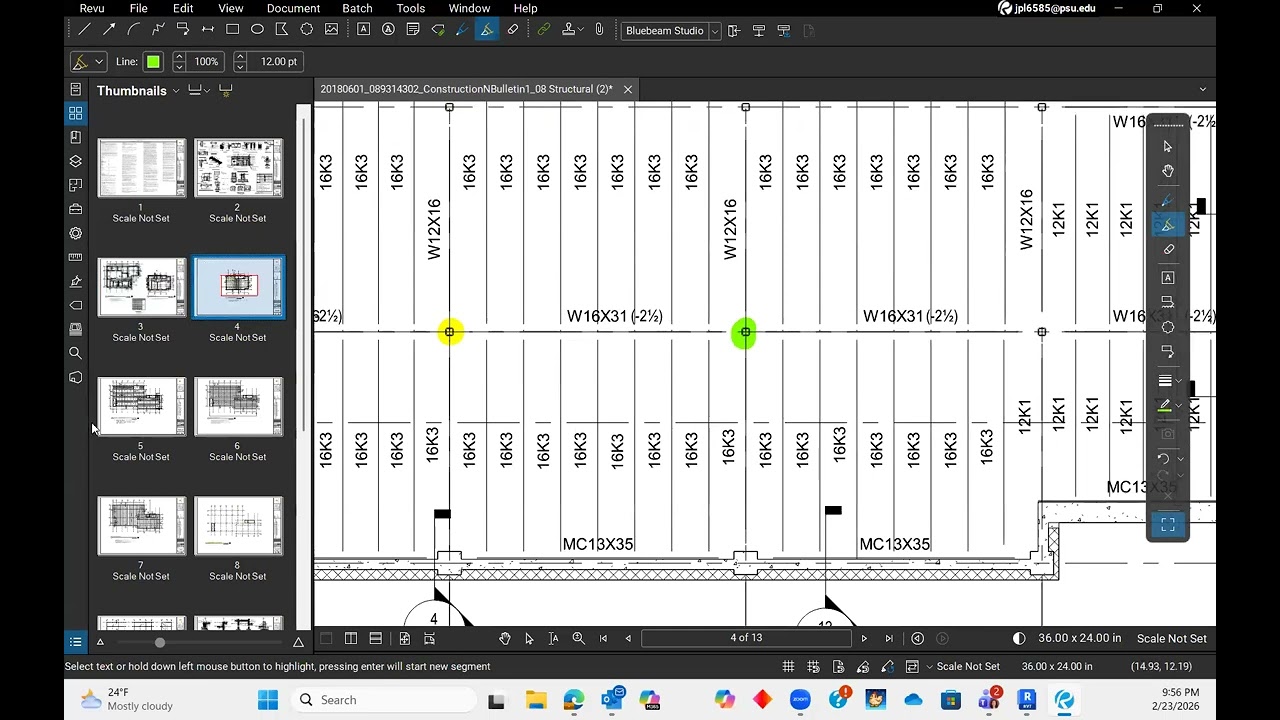The image size is (1280, 720).
Task: Click the Previous View button
Action: pos(918,638)
